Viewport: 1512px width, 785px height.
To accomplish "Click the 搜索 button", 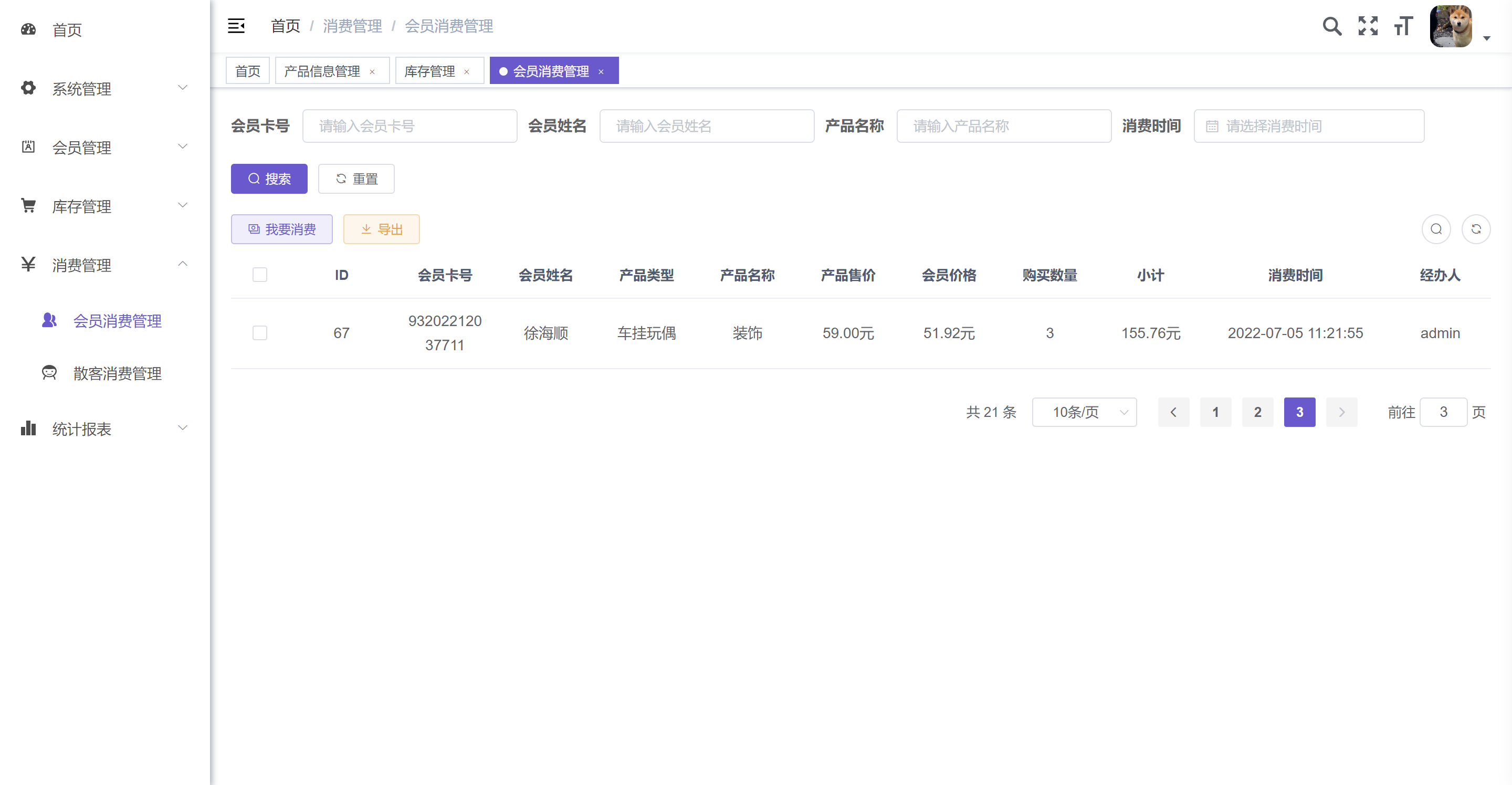I will click(269, 179).
